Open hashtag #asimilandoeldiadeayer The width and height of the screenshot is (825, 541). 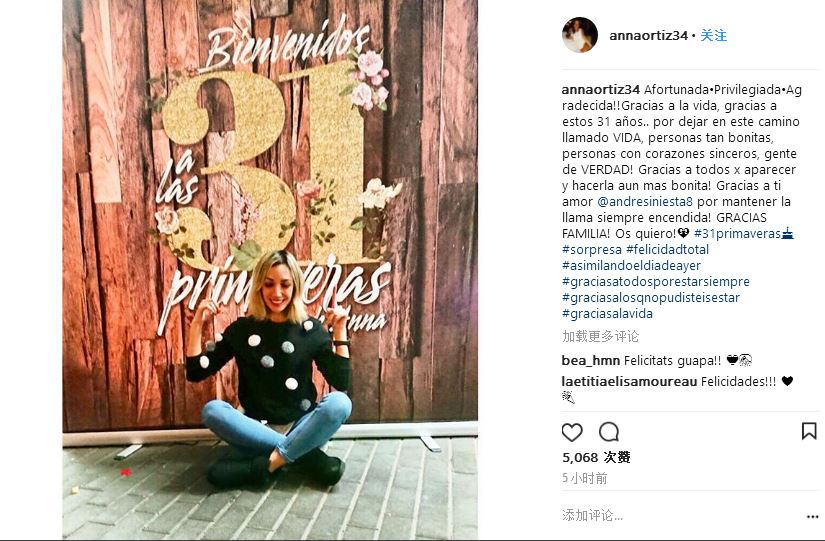click(x=631, y=266)
